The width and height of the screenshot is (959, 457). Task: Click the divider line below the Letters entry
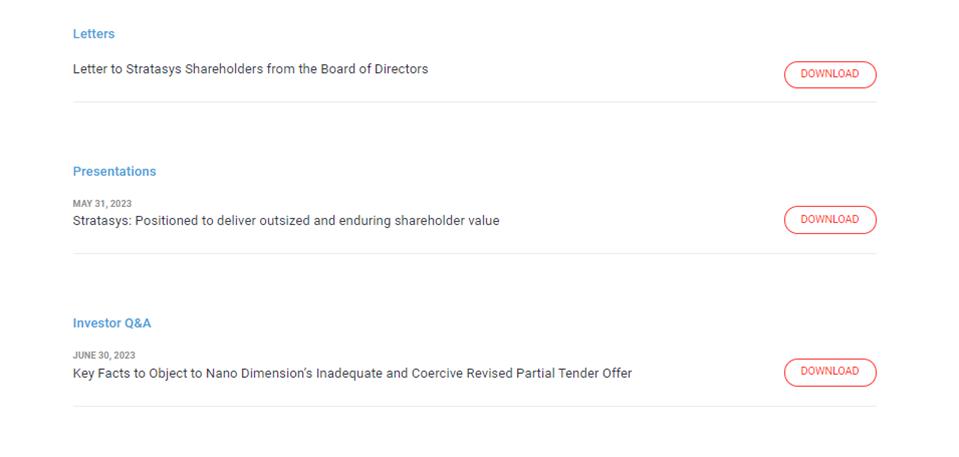click(x=474, y=102)
